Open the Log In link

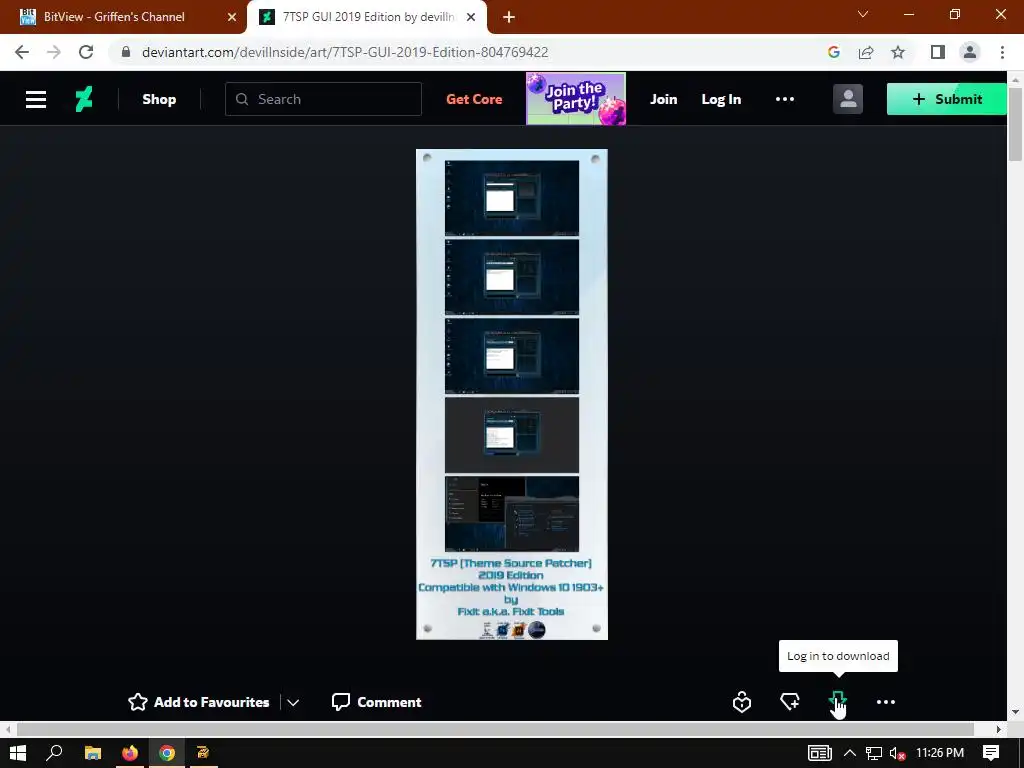721,99
